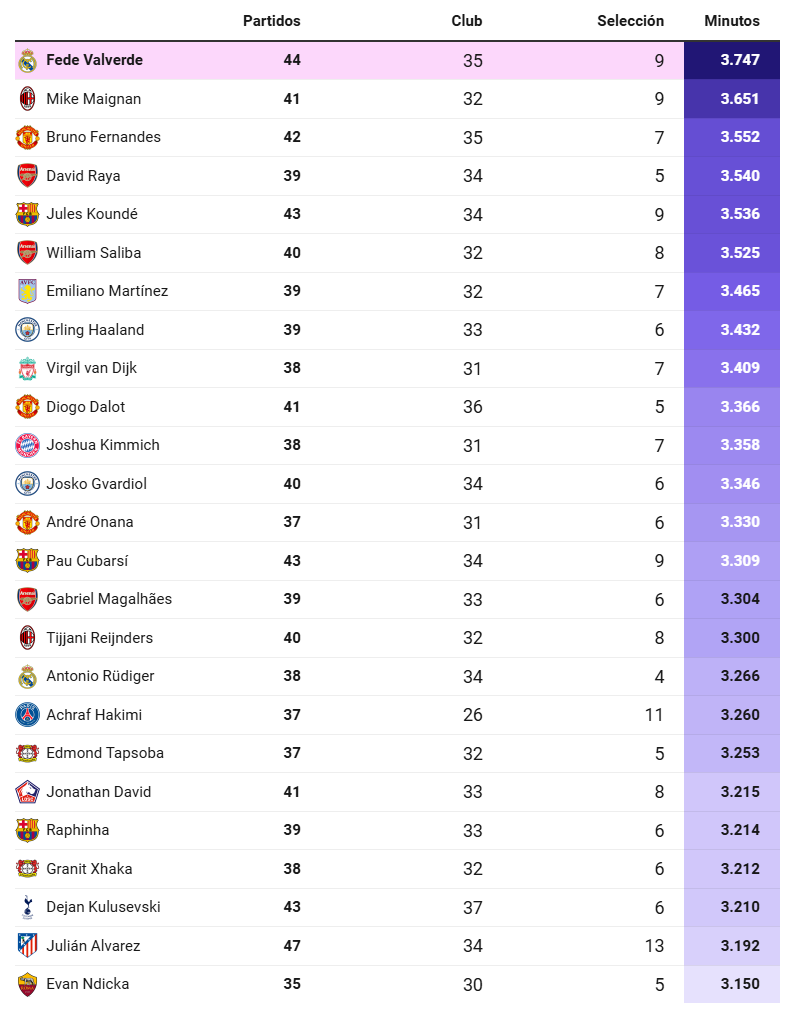Click the Minutos column header
The height and width of the screenshot is (1010, 791).
(x=732, y=21)
